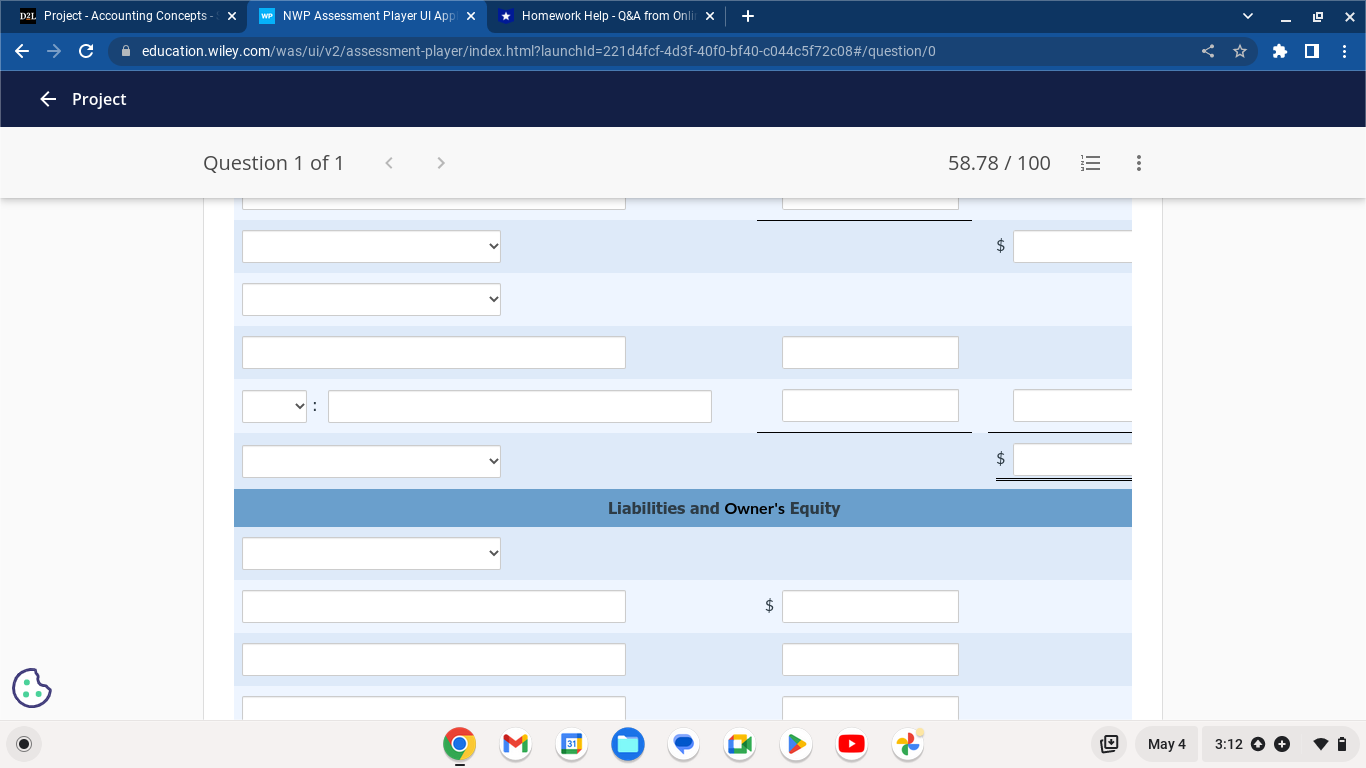
Task: Click the dollar amount field below the Liabilities header
Action: coord(870,607)
